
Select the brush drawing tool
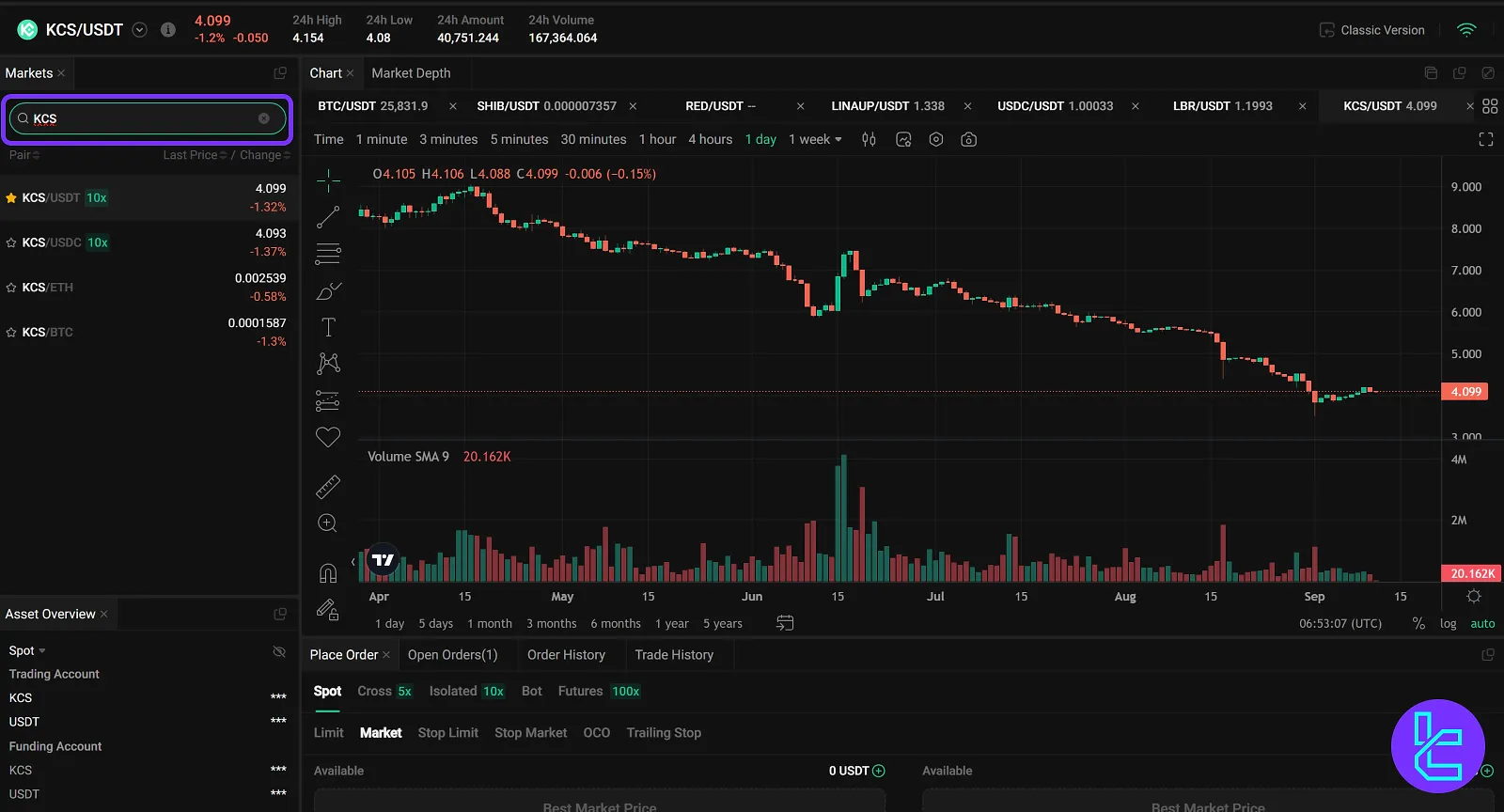point(328,290)
